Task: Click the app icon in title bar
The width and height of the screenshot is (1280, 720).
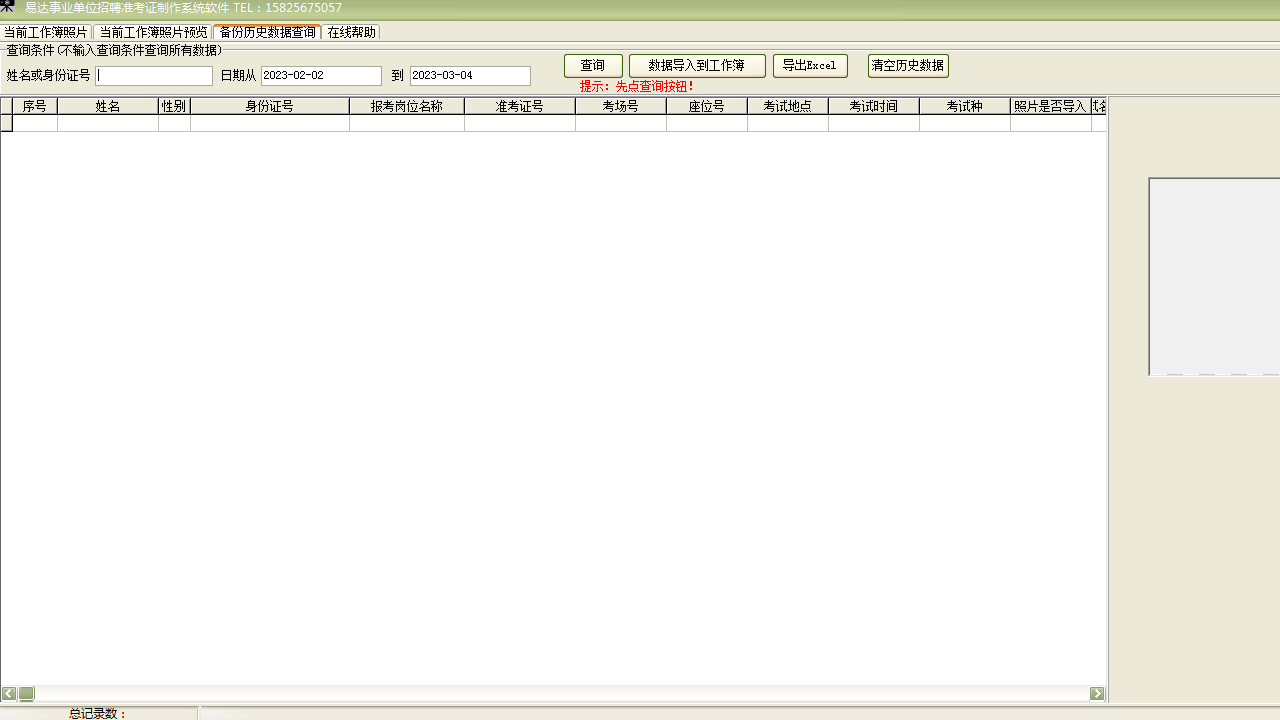Action: click(8, 7)
